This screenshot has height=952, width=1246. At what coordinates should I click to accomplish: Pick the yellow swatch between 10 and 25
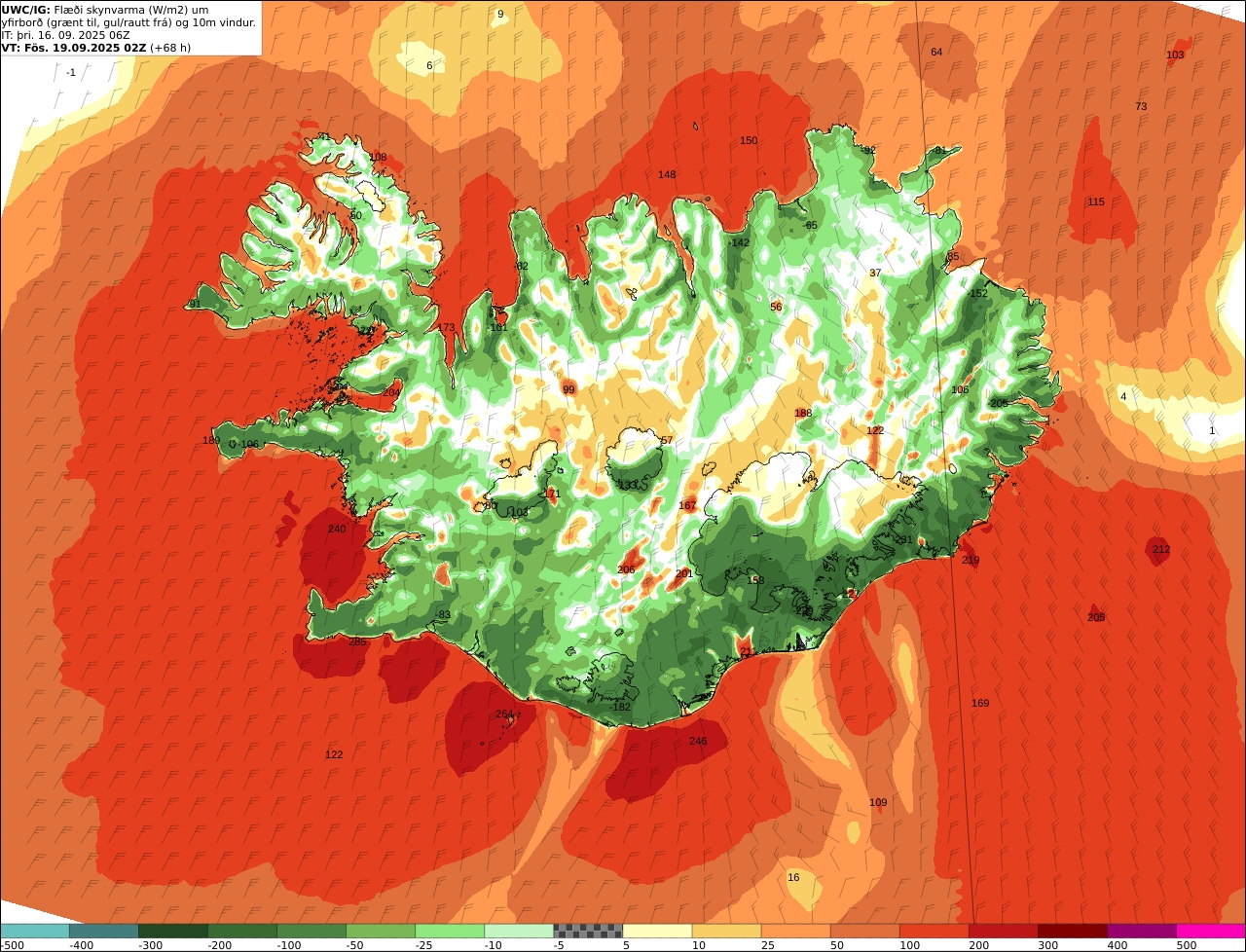click(x=726, y=931)
